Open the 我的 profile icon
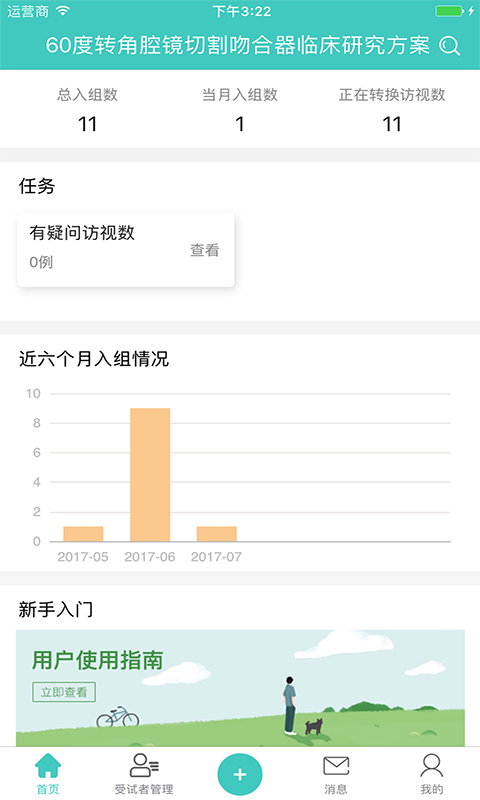Image resolution: width=480 pixels, height=800 pixels. click(432, 765)
